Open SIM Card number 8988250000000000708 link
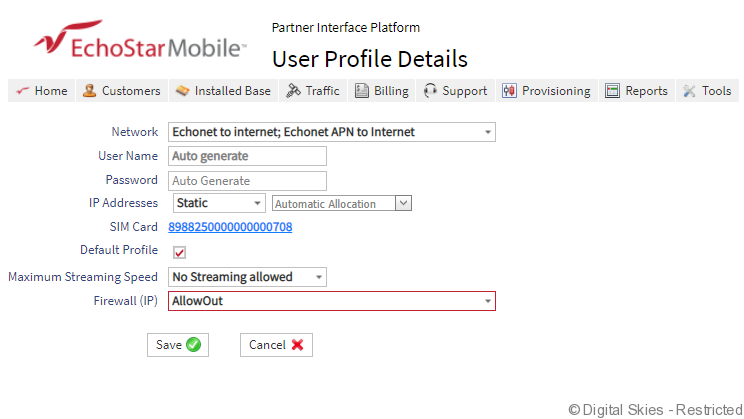The height and width of the screenshot is (419, 744). pyautogui.click(x=232, y=227)
